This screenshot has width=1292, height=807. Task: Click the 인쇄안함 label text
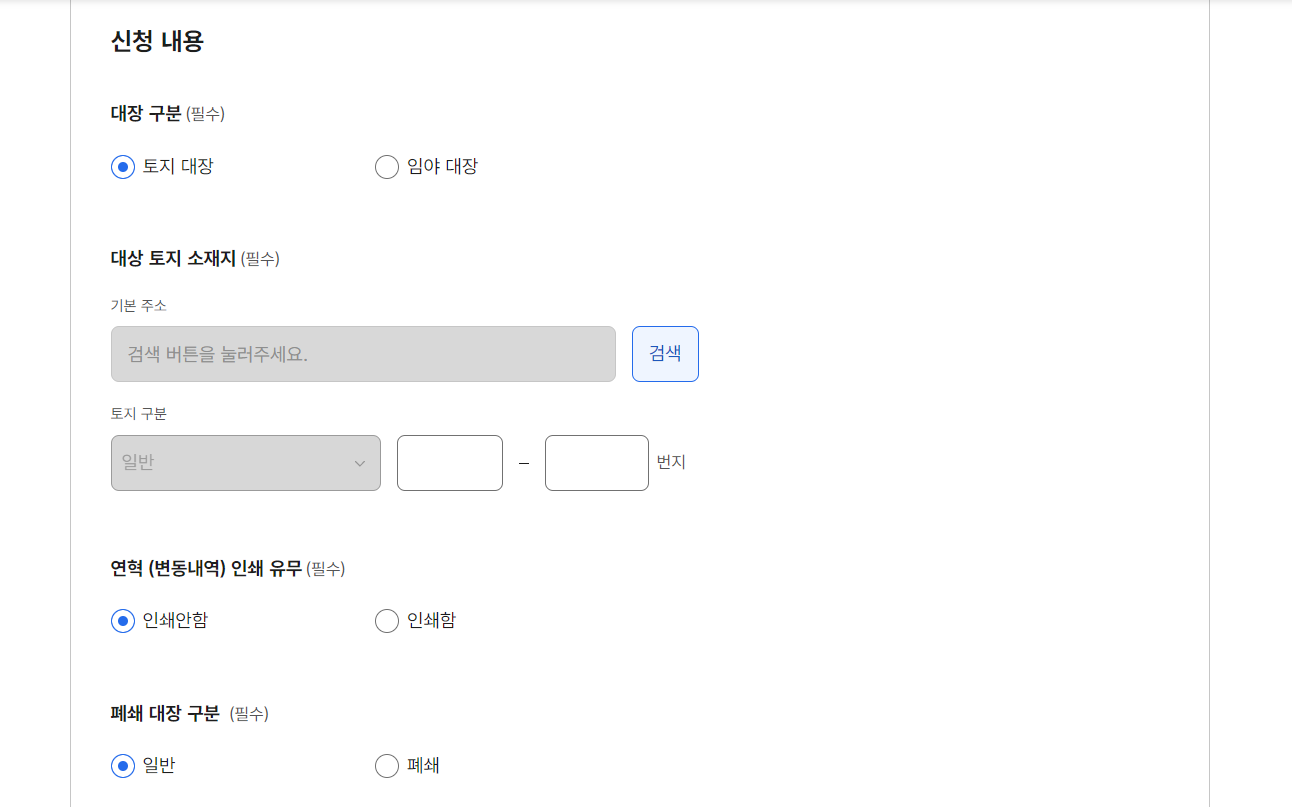(x=180, y=620)
